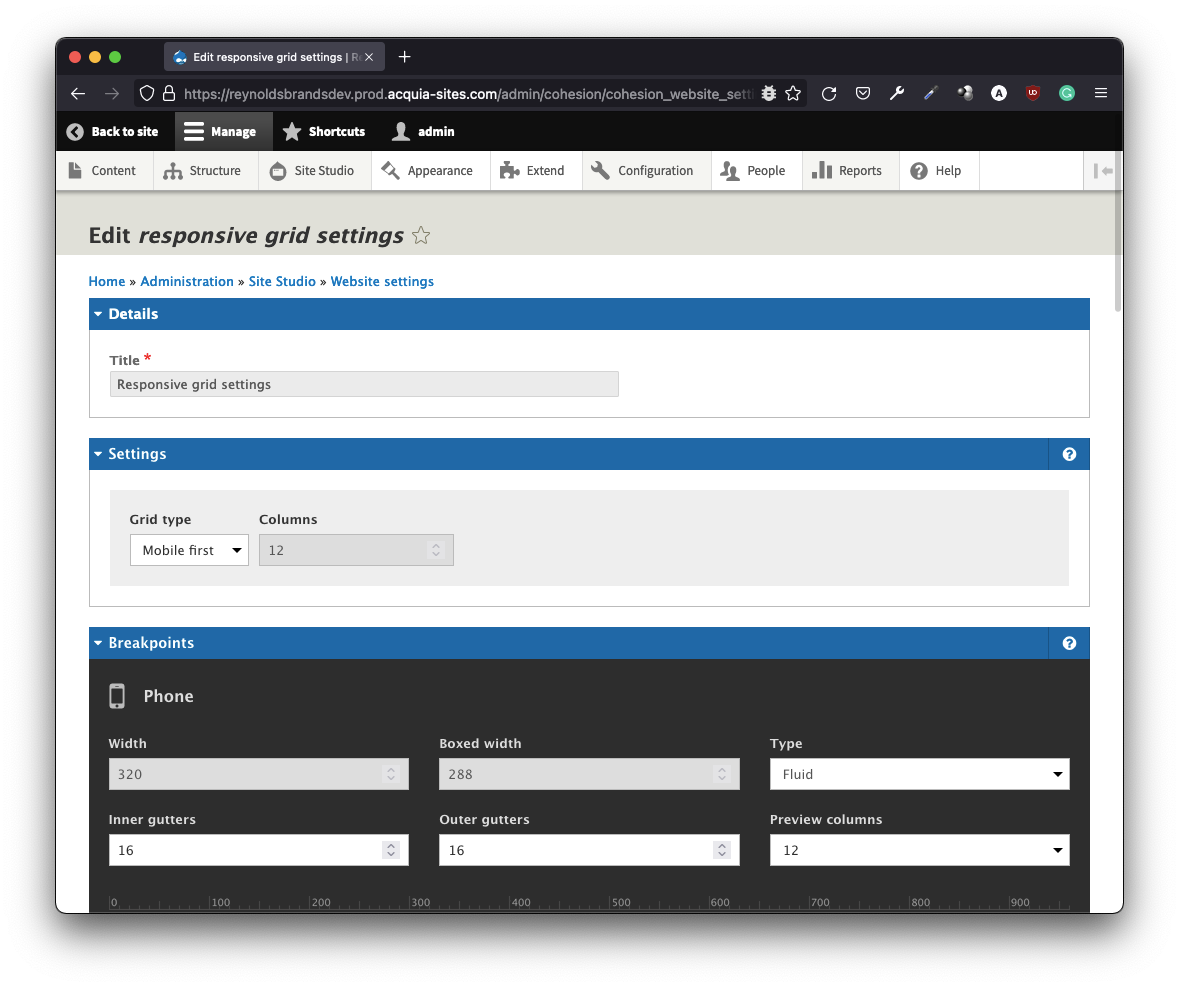Collapse the Details section
This screenshot has width=1179, height=987.
(x=133, y=314)
